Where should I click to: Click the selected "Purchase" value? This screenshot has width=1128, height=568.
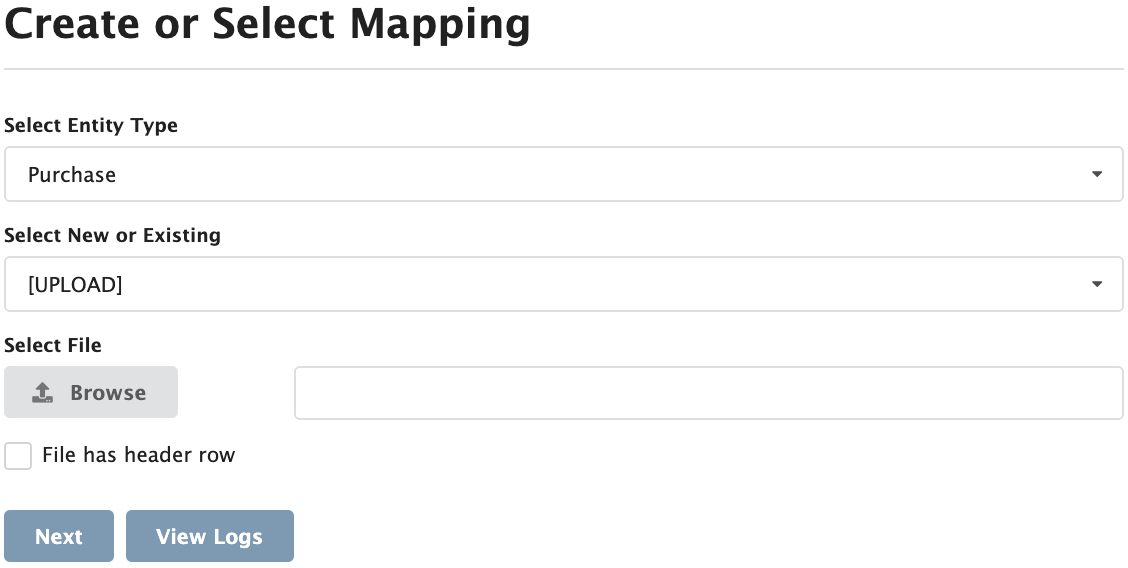72,175
